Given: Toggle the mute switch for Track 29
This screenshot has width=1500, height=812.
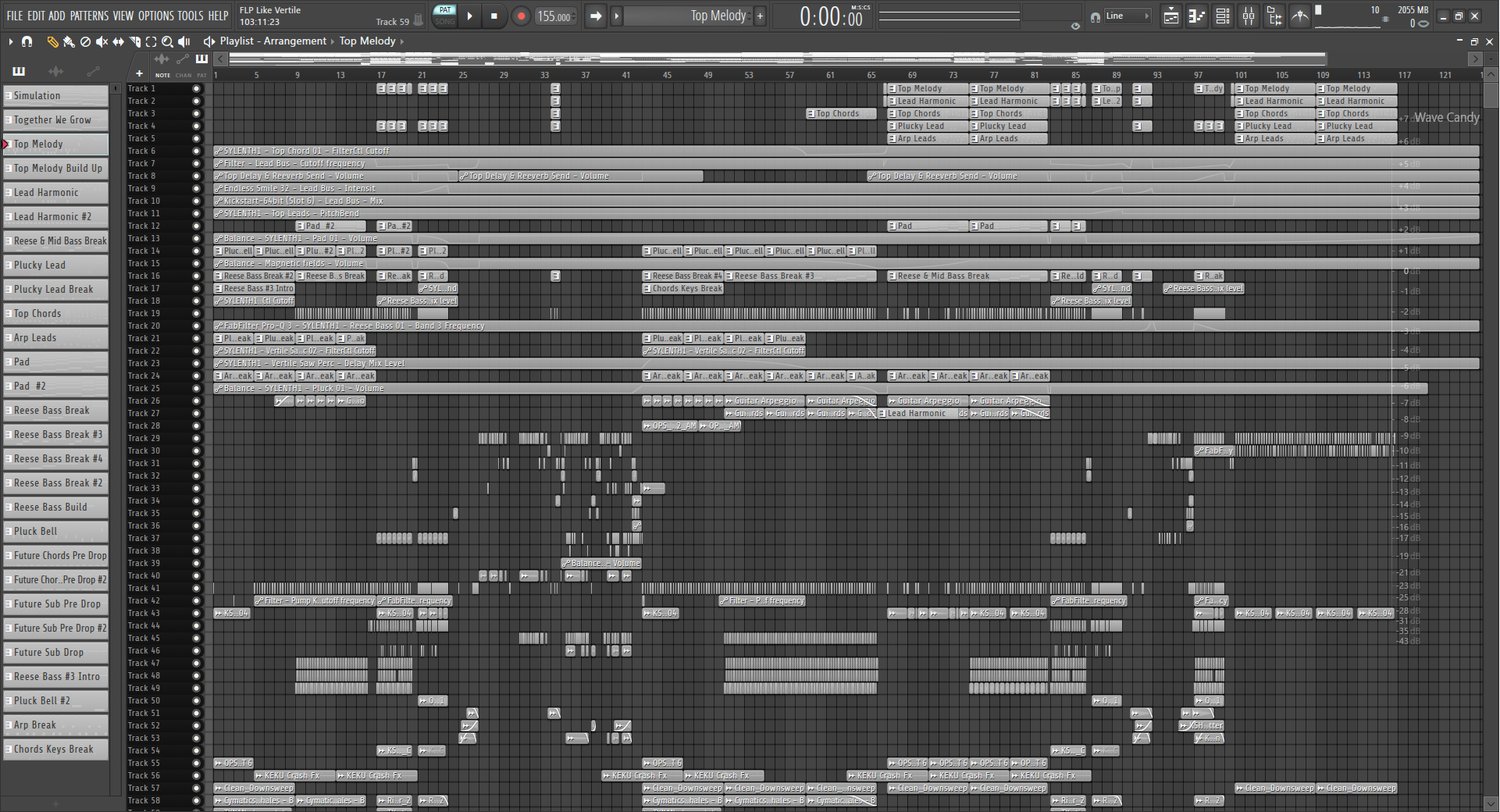Looking at the screenshot, I should coord(196,438).
